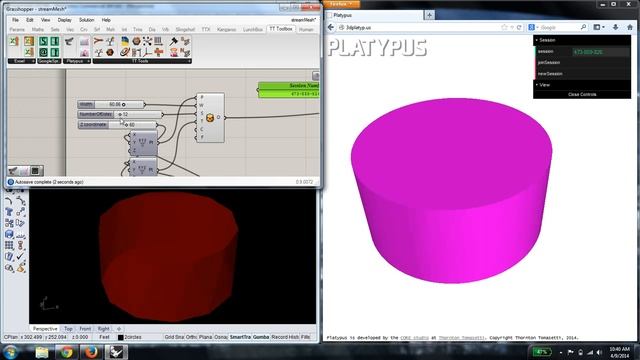The height and width of the screenshot is (360, 640).
Task: Click the green @ GoogleSpreadsheet component icon
Action: (x=43, y=52)
